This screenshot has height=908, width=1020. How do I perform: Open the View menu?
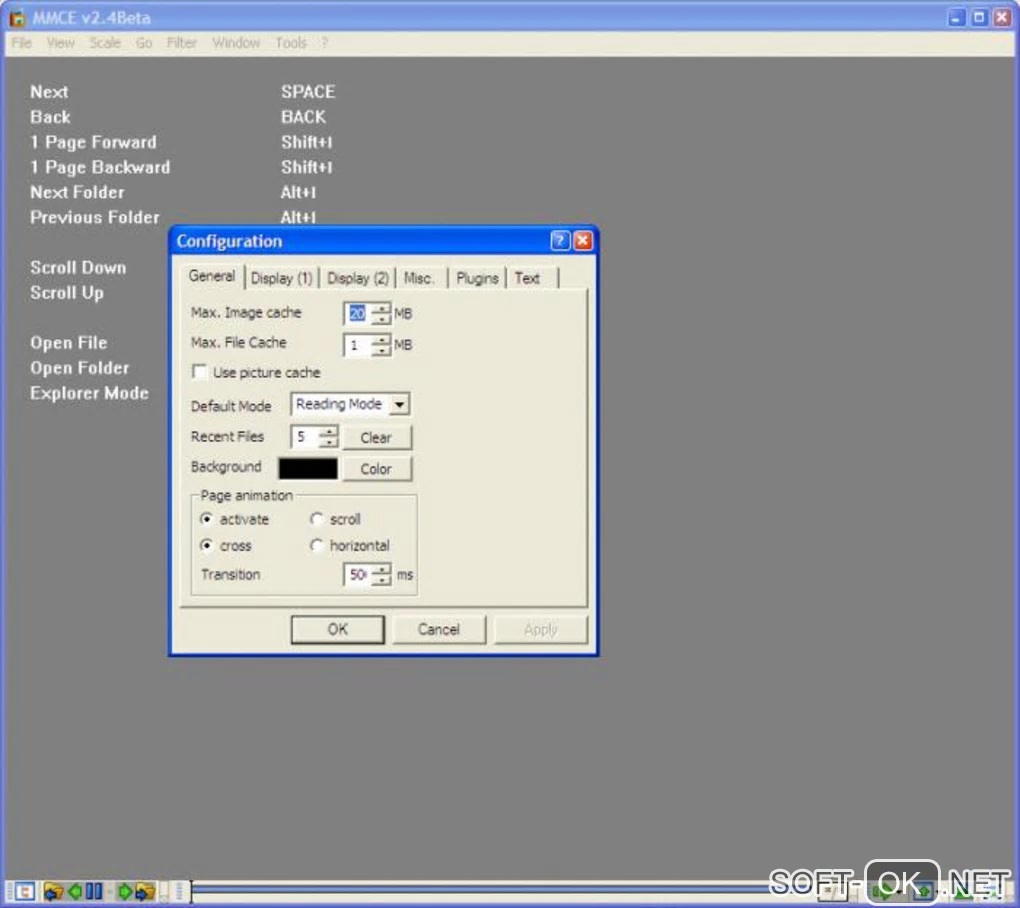[60, 43]
